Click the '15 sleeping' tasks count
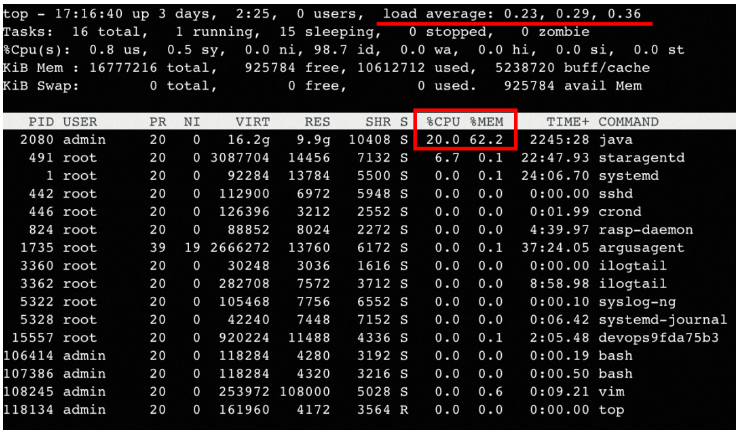The width and height of the screenshot is (741, 432). click(330, 32)
